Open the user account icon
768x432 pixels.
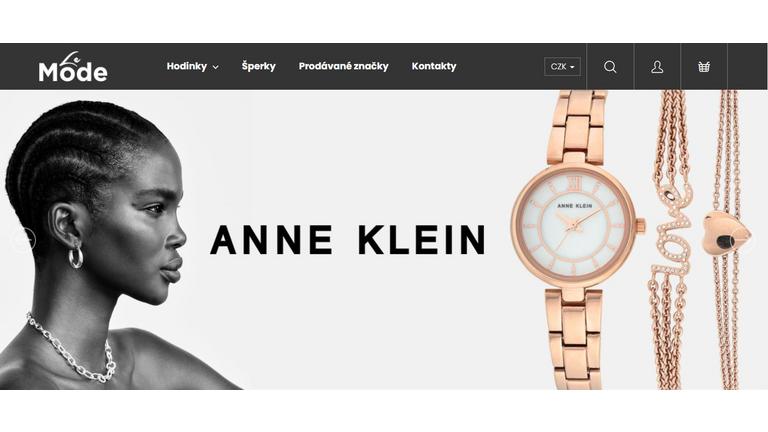[x=657, y=67]
